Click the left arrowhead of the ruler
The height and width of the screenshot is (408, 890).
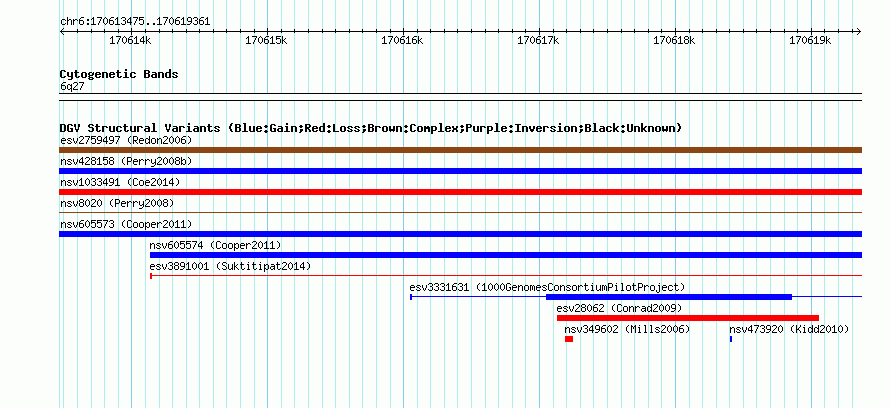tap(62, 32)
